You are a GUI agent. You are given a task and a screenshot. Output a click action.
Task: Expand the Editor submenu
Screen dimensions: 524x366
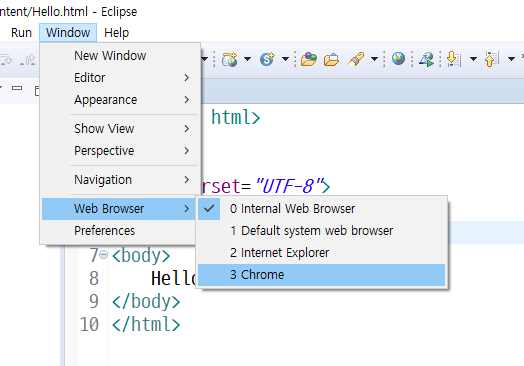(120, 78)
